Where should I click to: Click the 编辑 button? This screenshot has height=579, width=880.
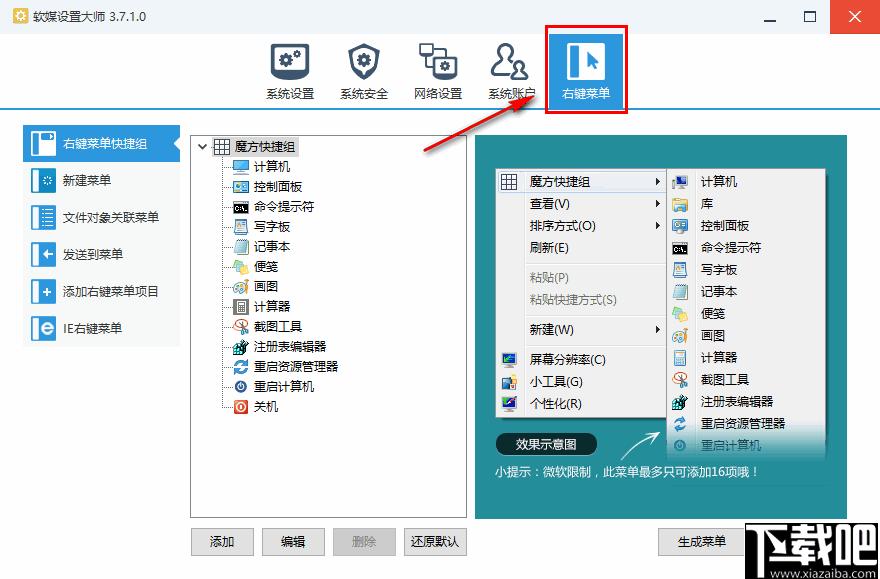click(x=293, y=542)
